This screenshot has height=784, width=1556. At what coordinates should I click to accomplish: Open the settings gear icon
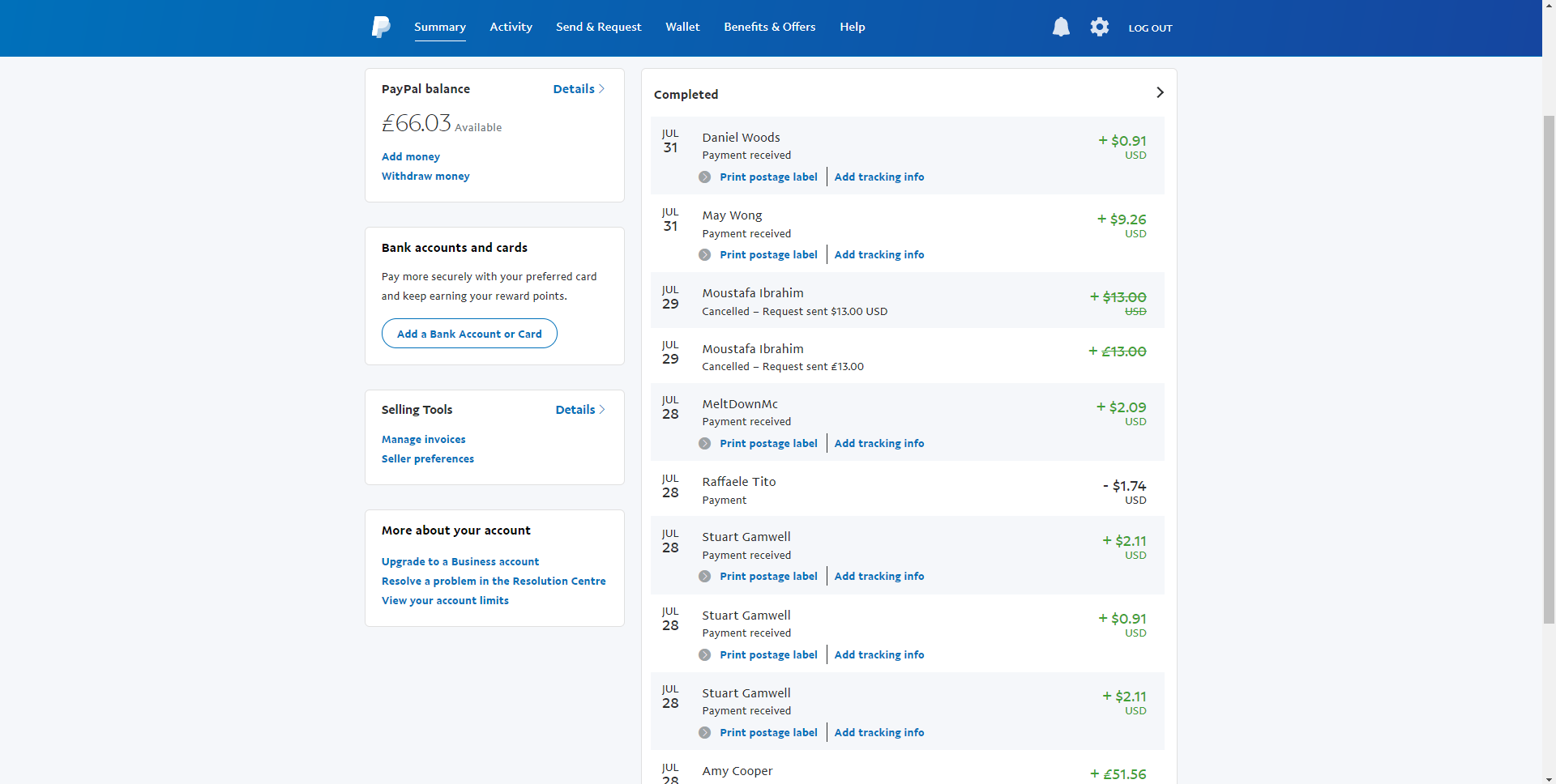(1099, 28)
